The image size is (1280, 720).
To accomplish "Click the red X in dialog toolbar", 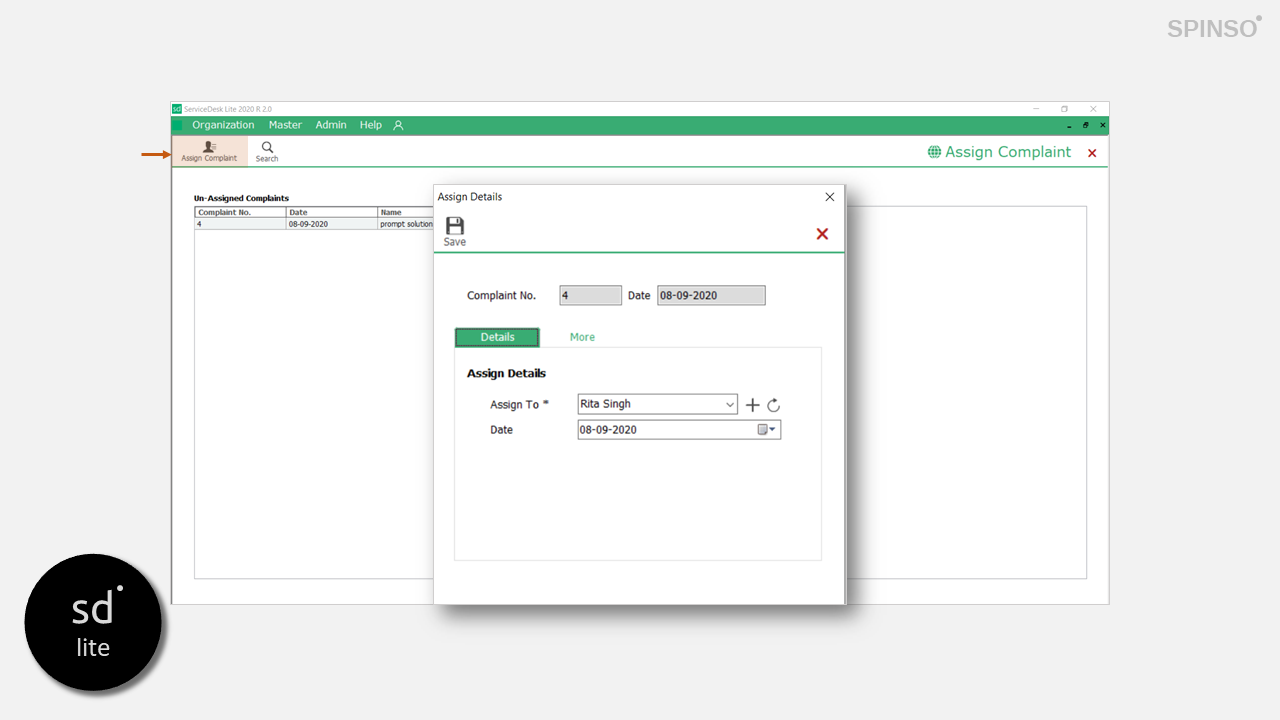I will (x=822, y=234).
